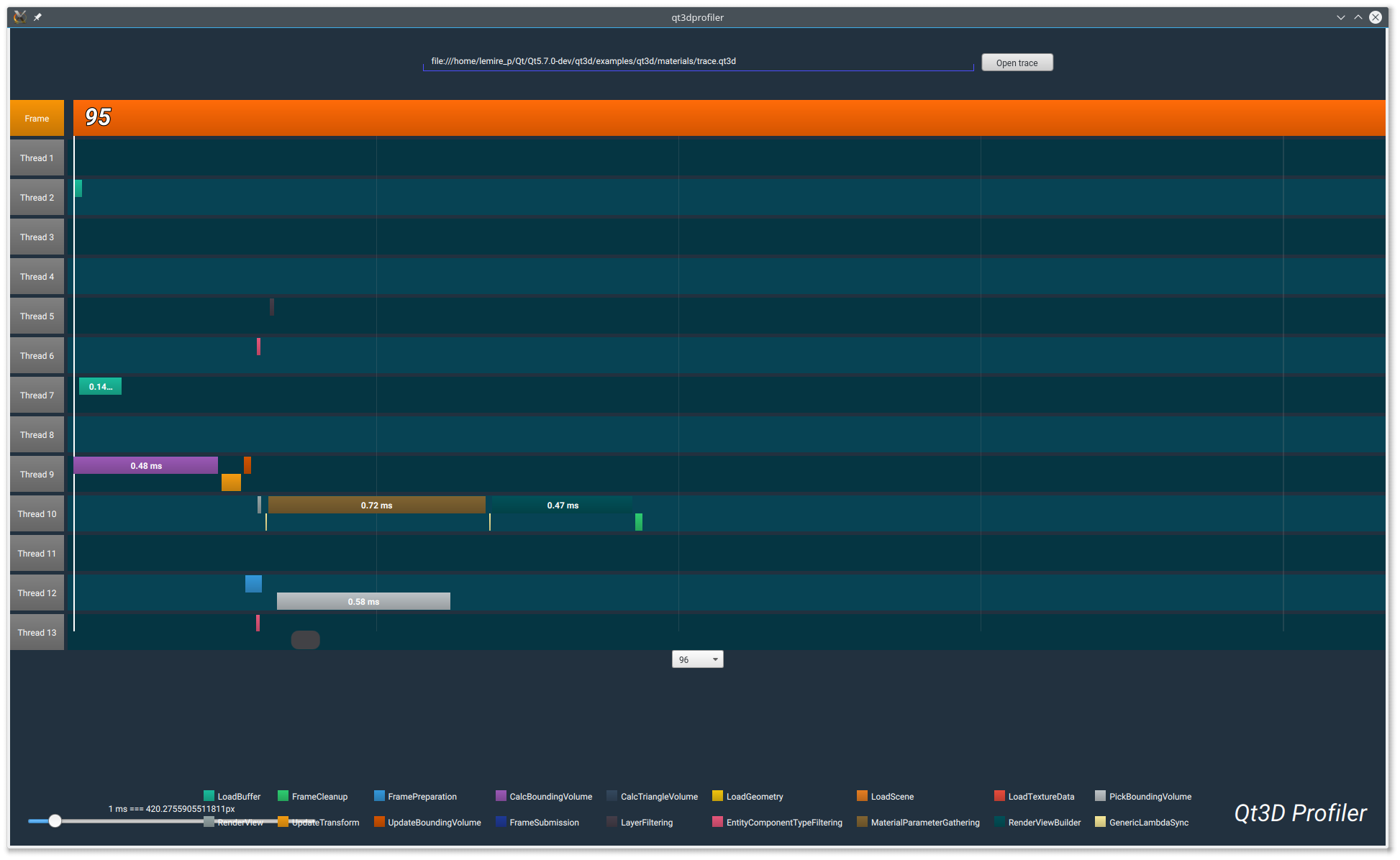Click the LayerFiltering legend swatch
This screenshot has height=860, width=1400.
point(612,821)
